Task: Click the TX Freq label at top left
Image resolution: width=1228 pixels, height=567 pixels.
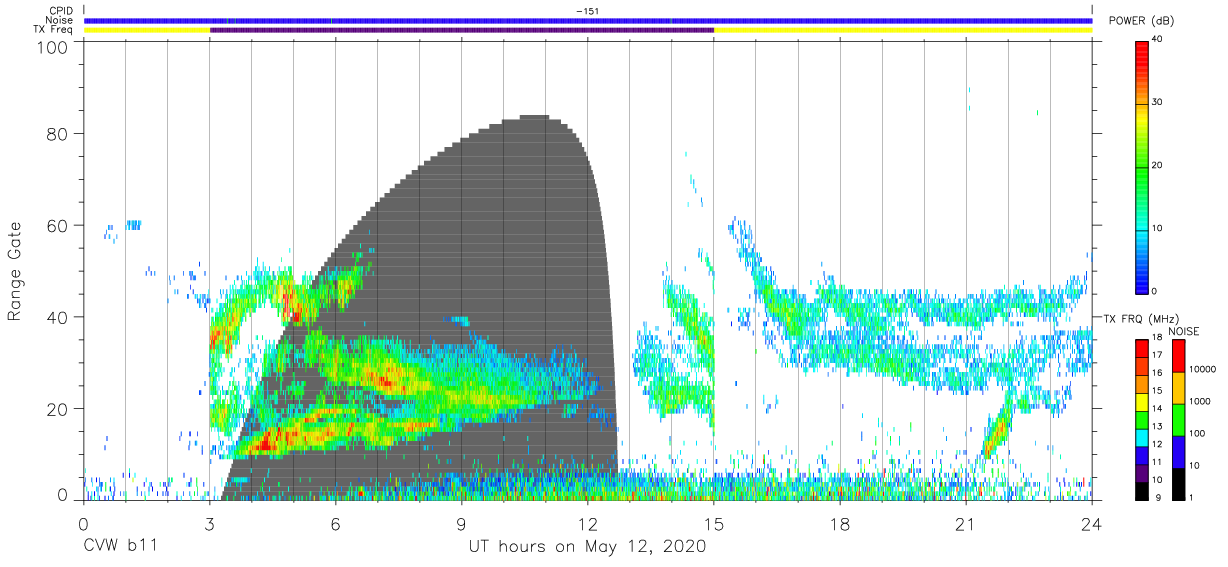Action: (54, 30)
